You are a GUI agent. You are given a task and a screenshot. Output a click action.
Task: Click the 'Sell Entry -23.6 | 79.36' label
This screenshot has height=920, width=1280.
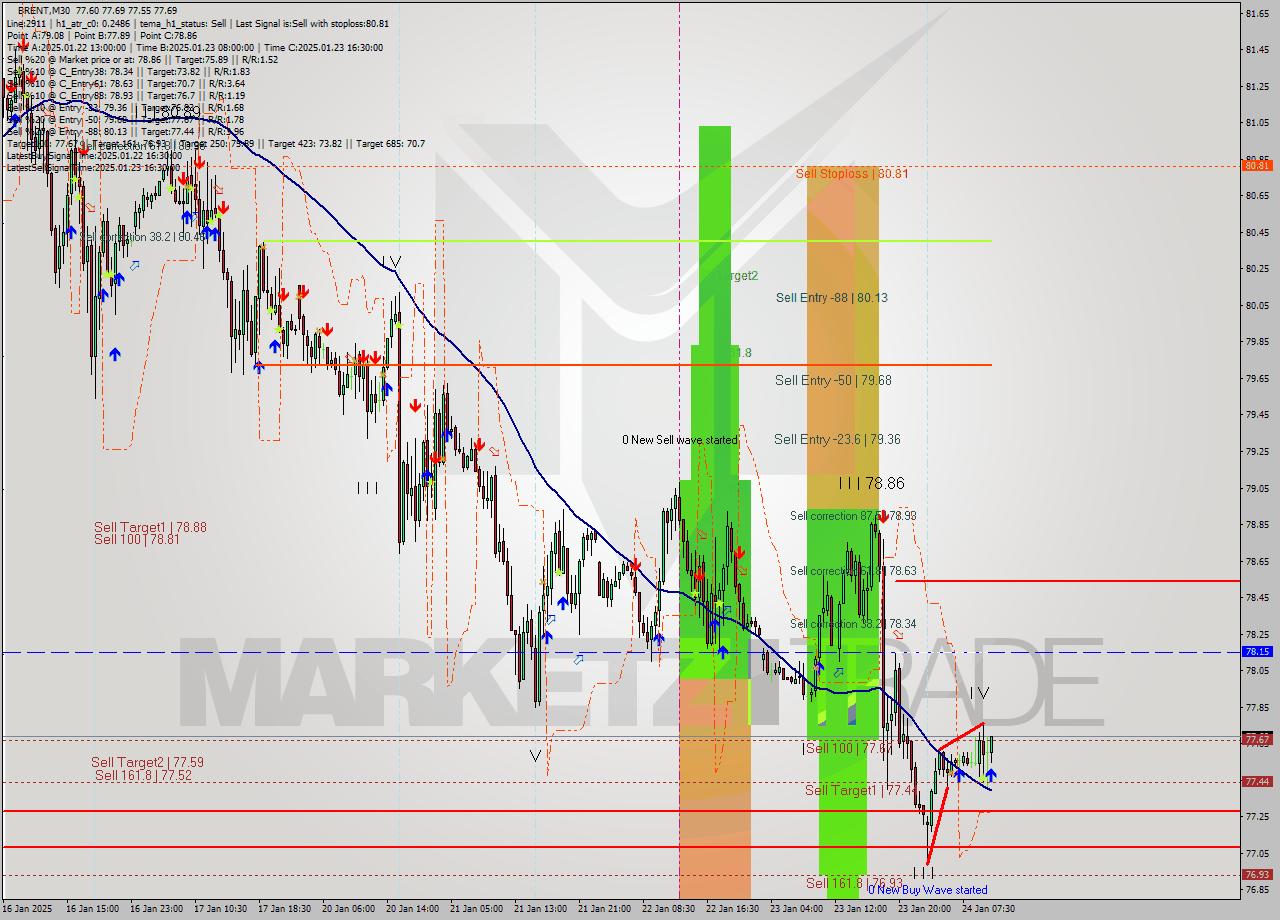click(837, 439)
